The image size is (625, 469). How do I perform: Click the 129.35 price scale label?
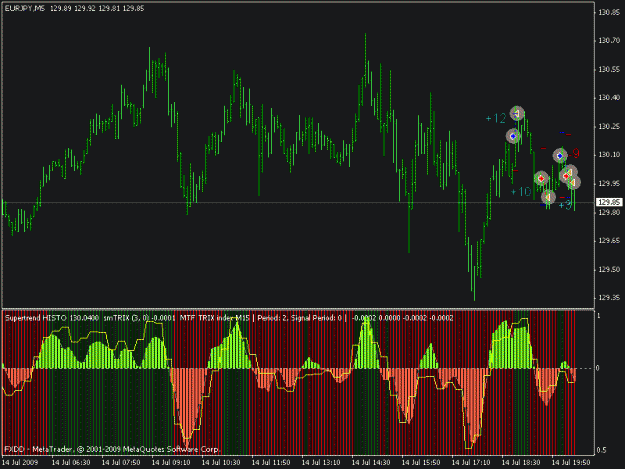click(x=609, y=298)
